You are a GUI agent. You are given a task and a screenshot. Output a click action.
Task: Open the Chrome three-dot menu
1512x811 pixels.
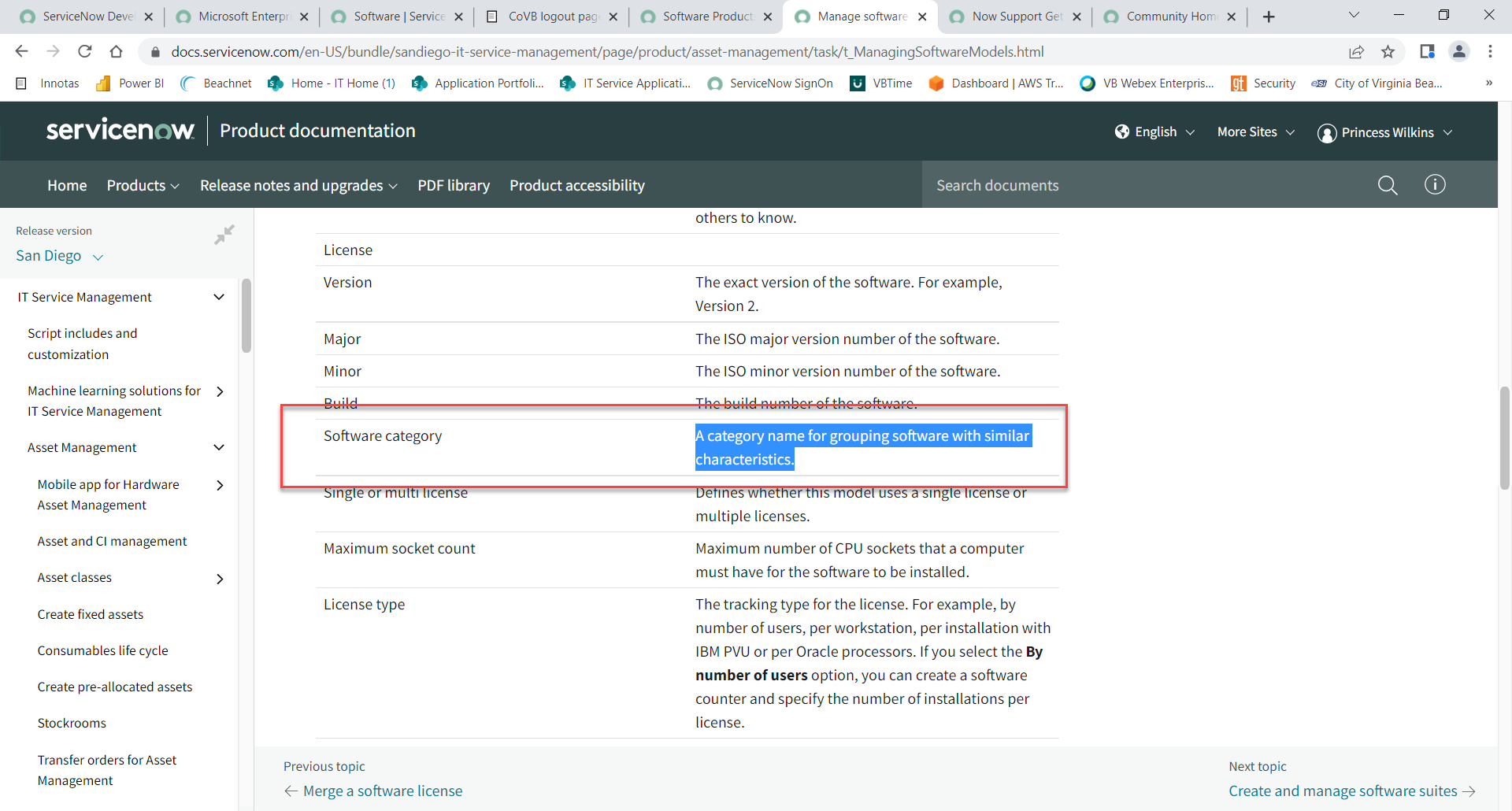pyautogui.click(x=1490, y=52)
